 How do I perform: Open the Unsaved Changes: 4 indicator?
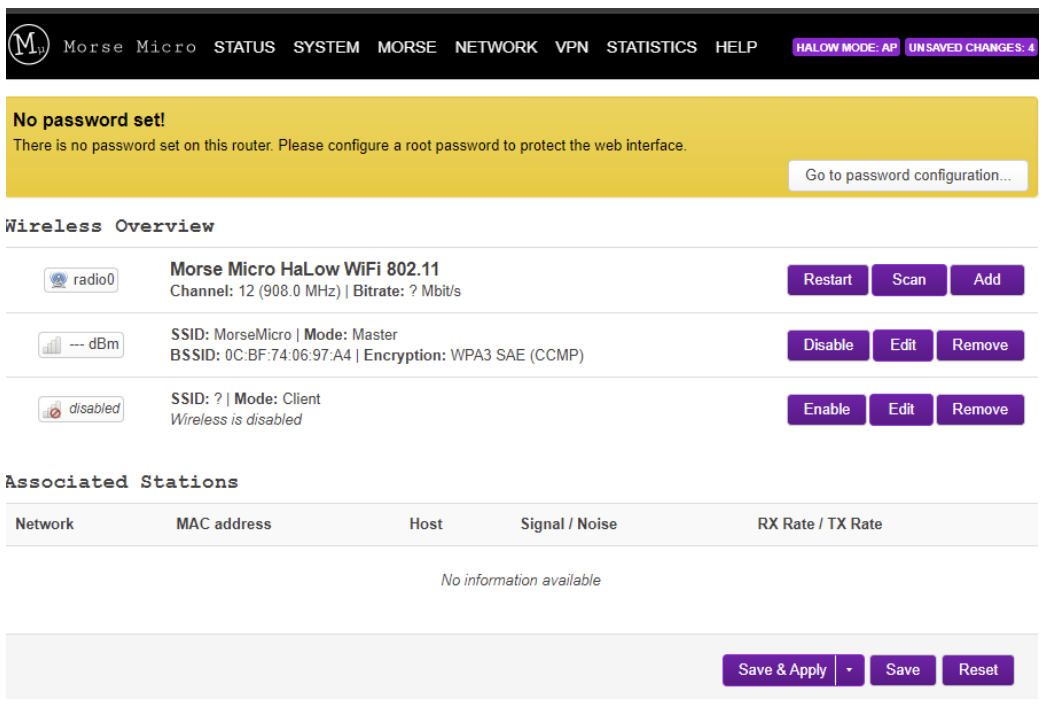click(x=971, y=48)
